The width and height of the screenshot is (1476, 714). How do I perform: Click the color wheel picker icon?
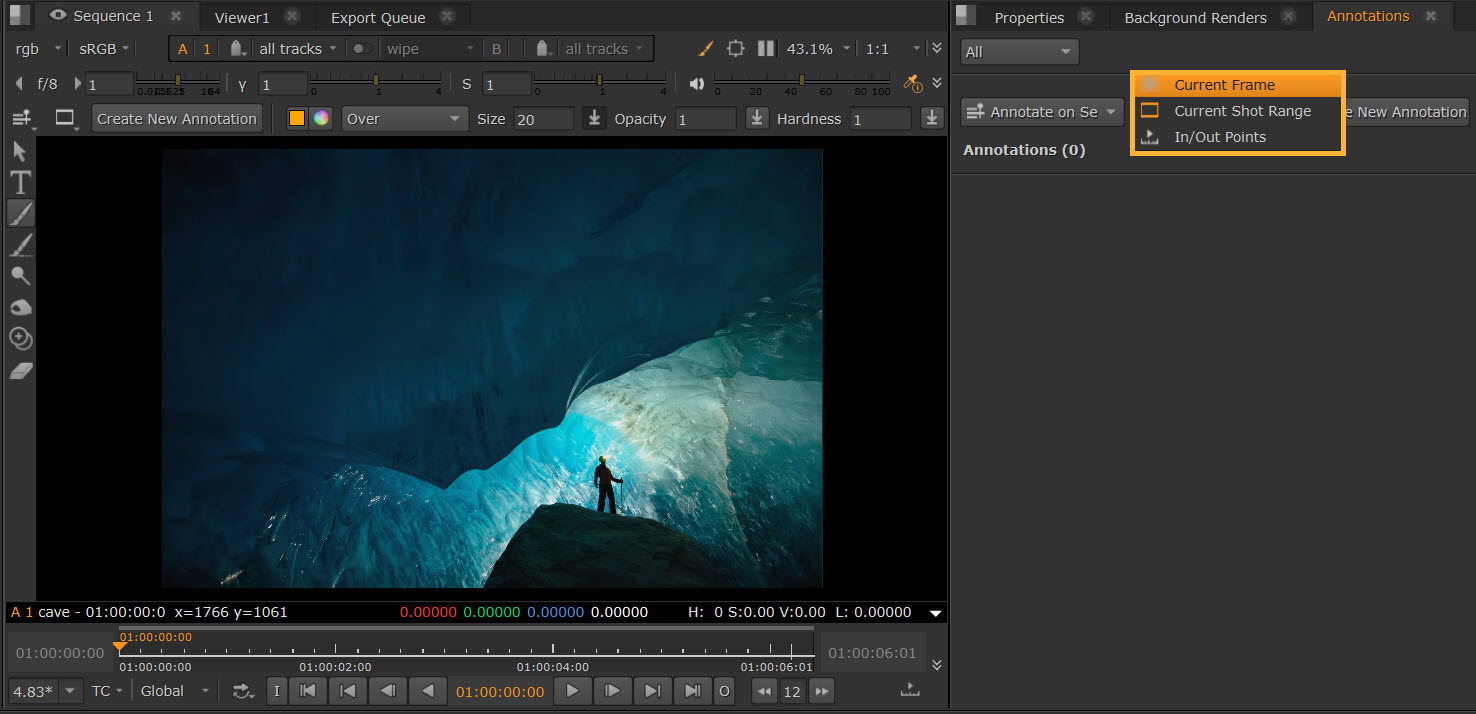[x=320, y=119]
